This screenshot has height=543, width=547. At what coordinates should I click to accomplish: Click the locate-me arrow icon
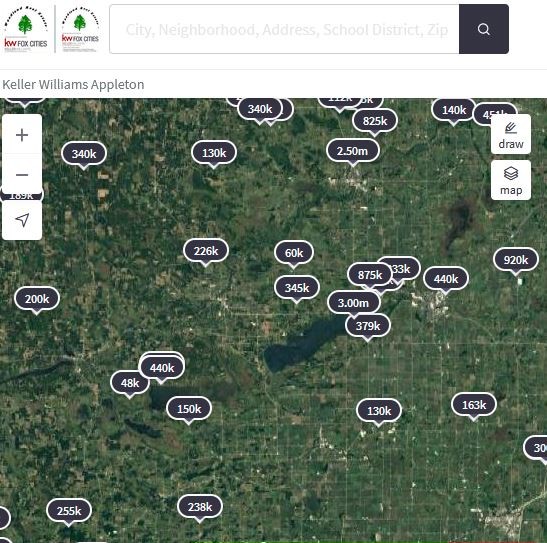(x=22, y=220)
